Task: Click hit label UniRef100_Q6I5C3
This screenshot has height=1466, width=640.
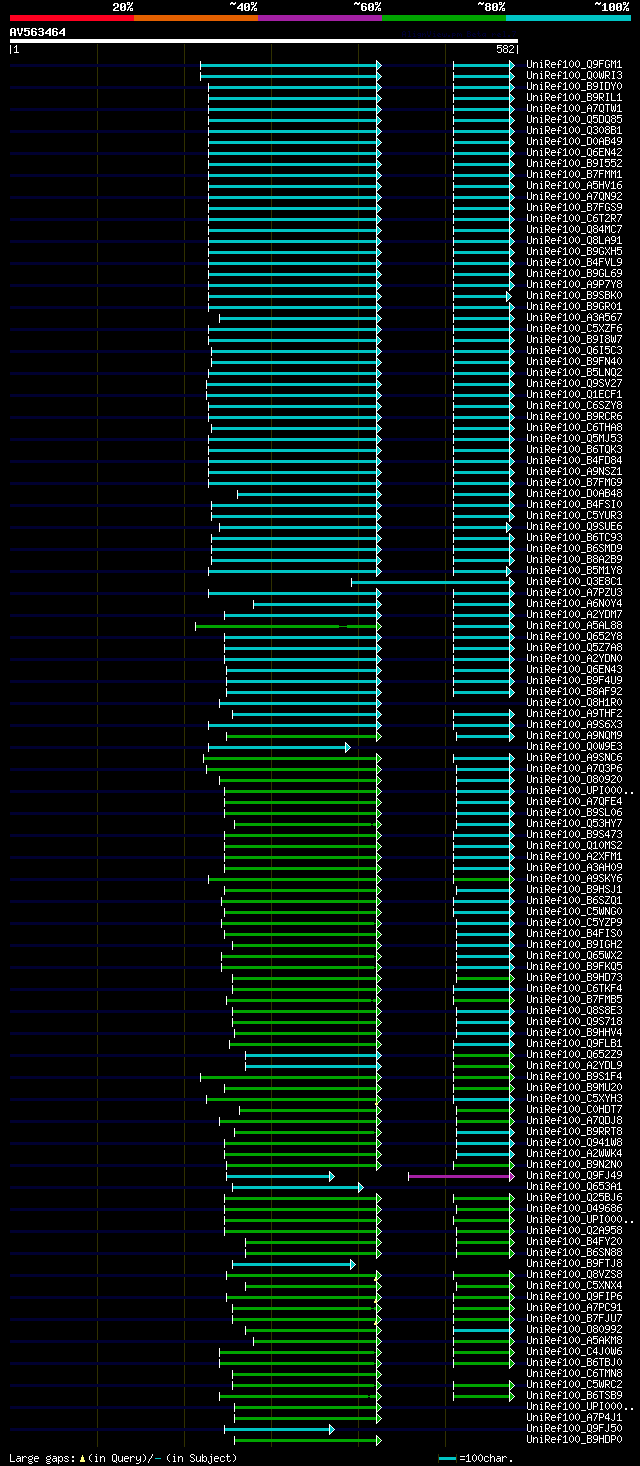Action: (x=574, y=351)
